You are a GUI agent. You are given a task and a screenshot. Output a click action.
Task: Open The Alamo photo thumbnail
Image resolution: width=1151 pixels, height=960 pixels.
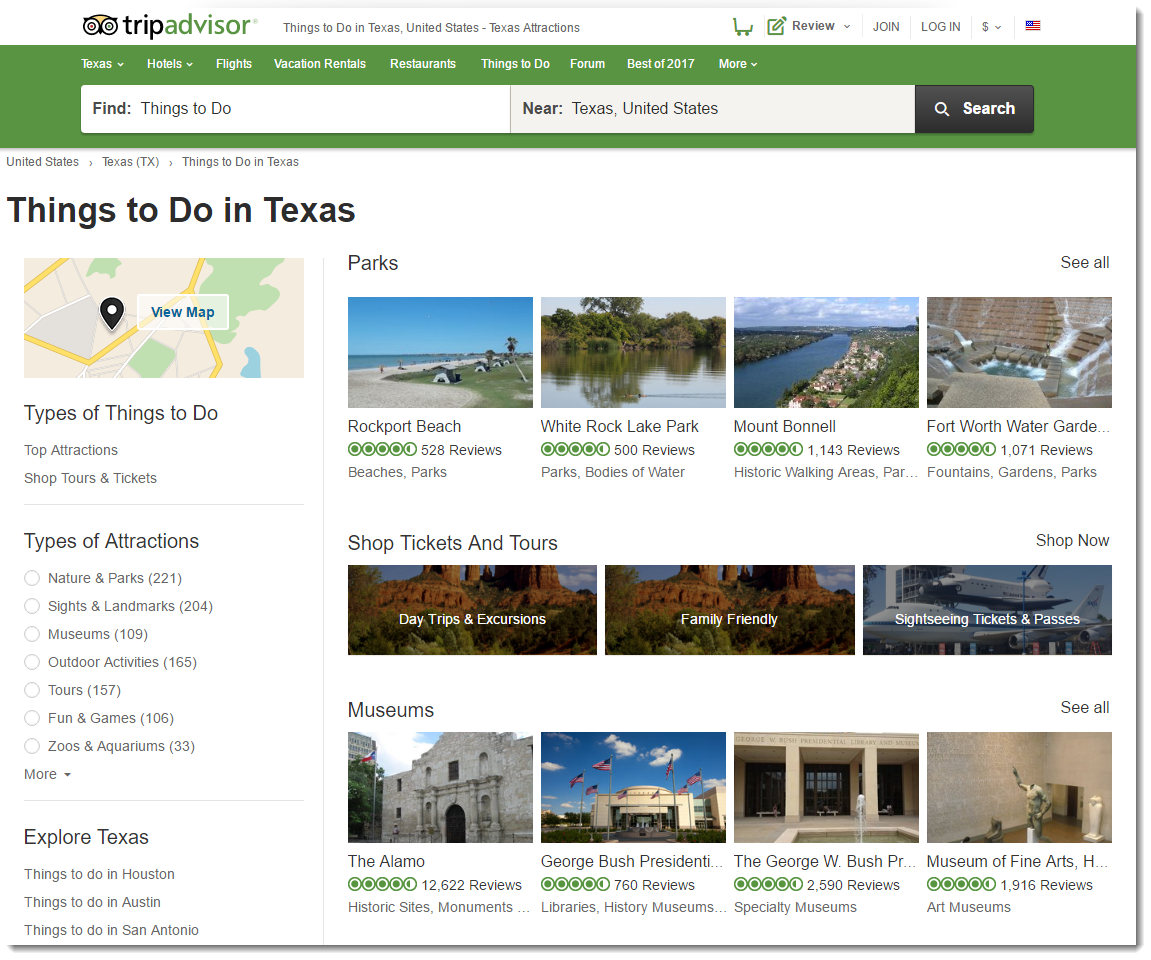[x=440, y=787]
